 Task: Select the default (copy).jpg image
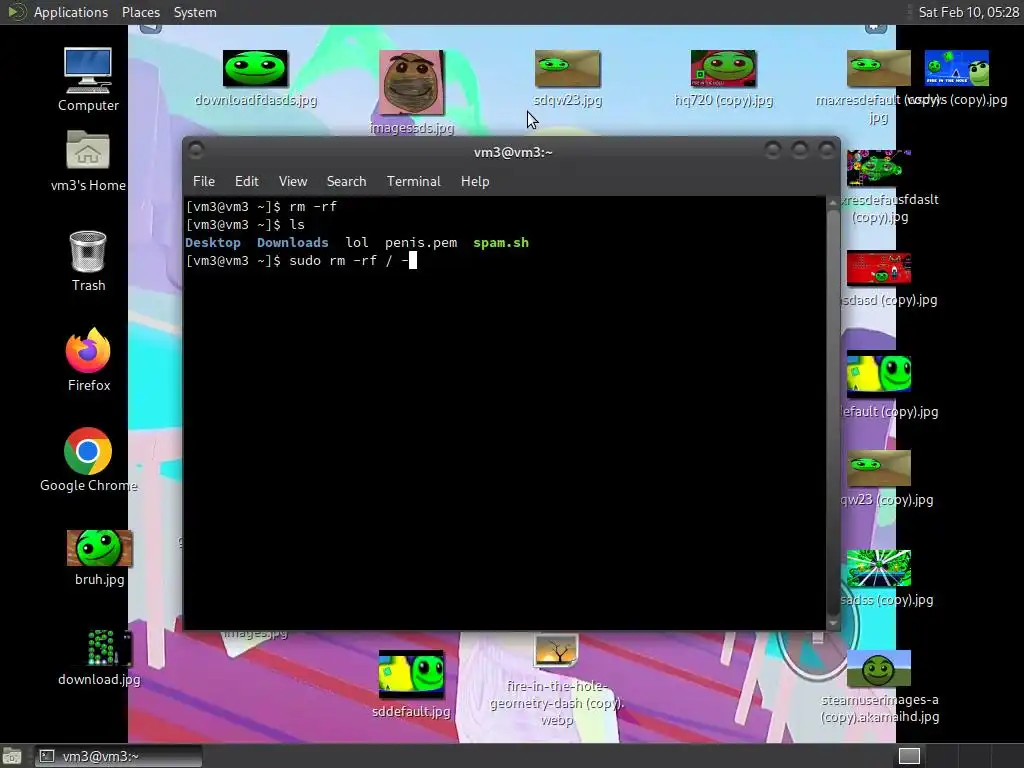879,374
